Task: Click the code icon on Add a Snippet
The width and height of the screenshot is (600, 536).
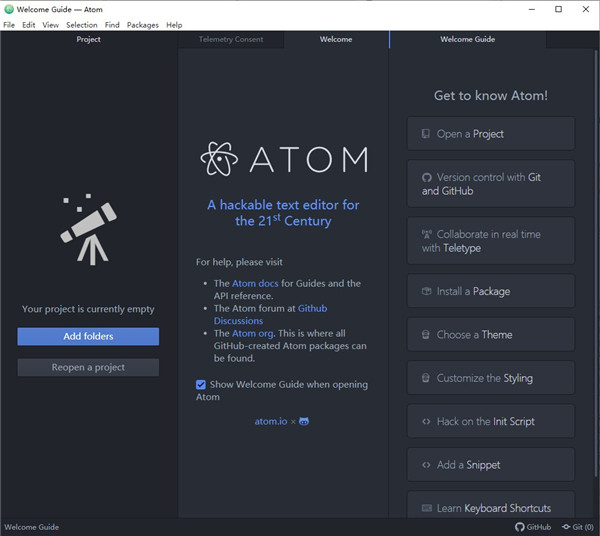Action: 426,465
